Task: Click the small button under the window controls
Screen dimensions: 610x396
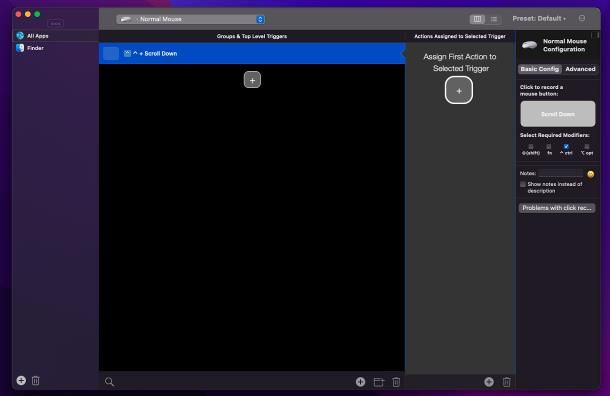Action: coord(56,23)
